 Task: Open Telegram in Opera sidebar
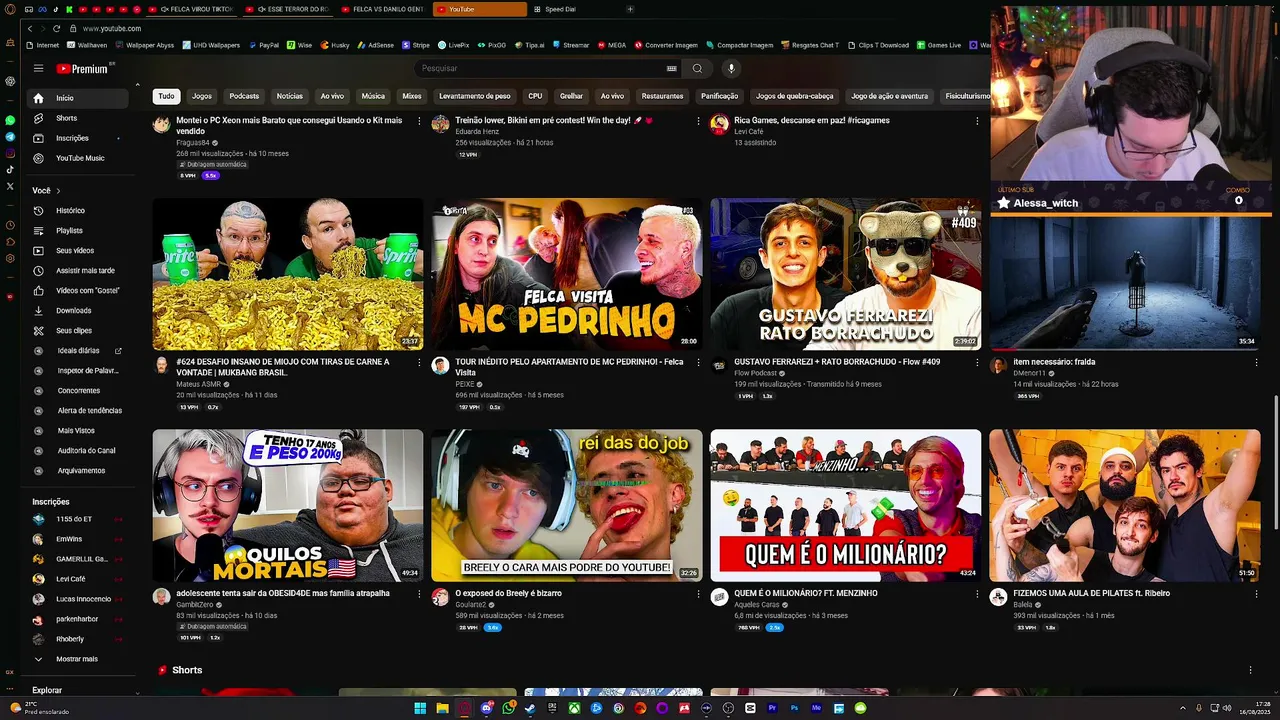pos(10,137)
